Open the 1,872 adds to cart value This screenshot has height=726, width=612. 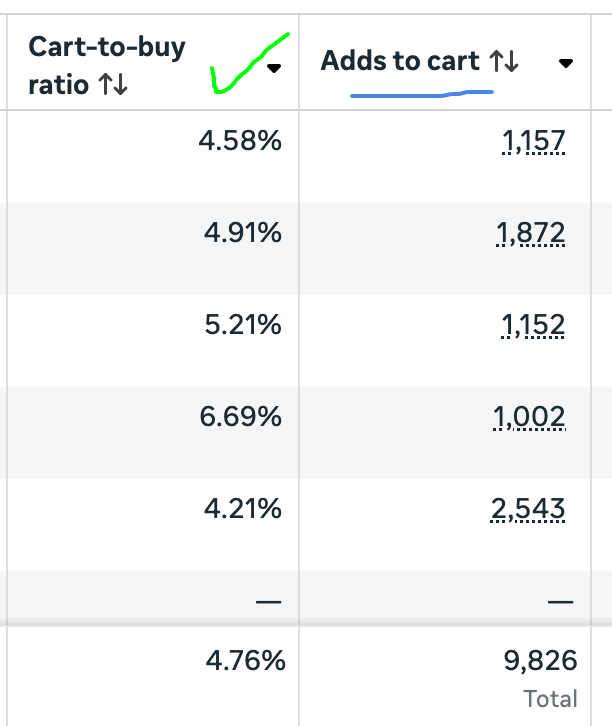tap(531, 234)
